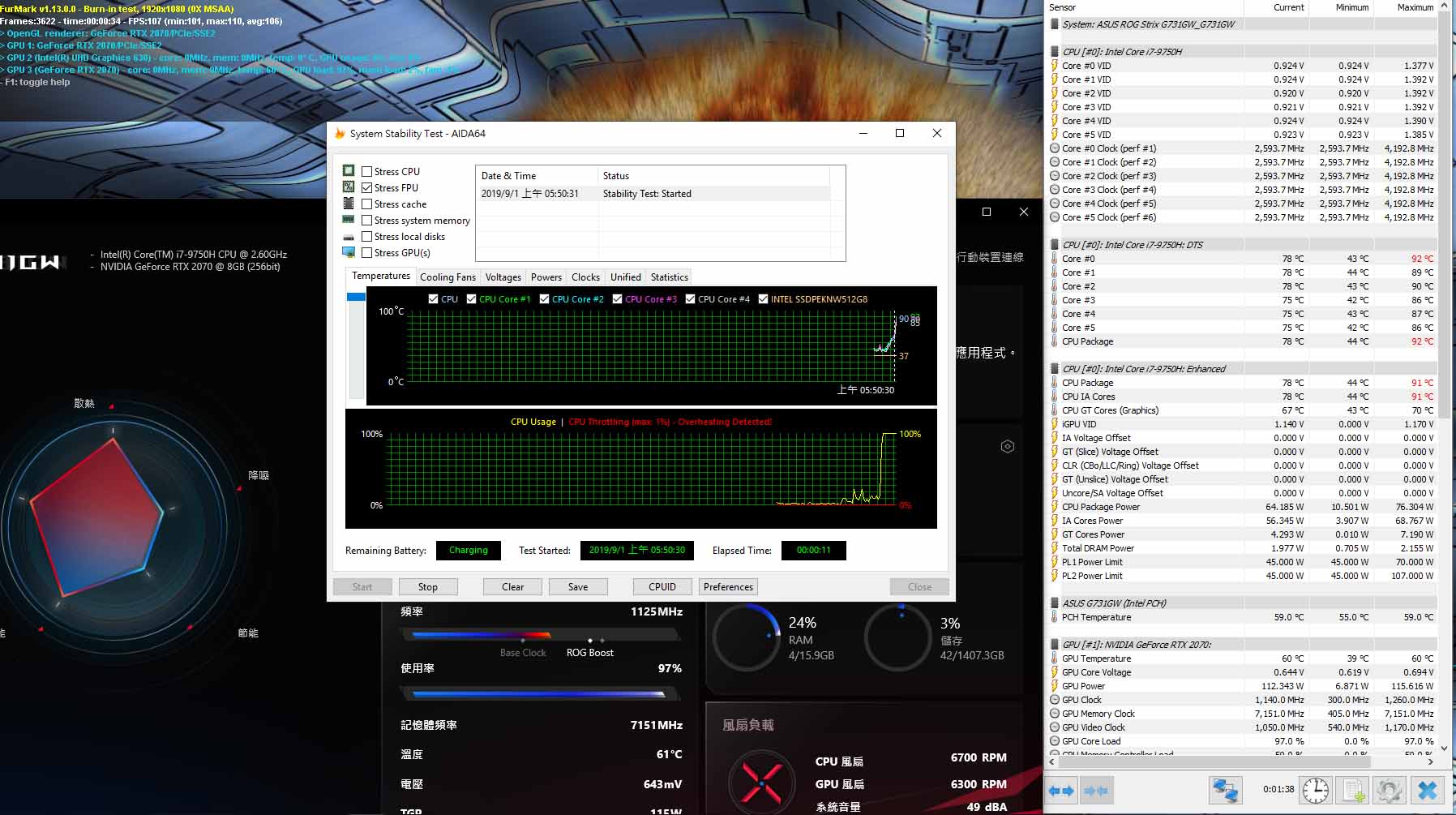Uncheck the CPU Core #3 graph checkbox
Image resolution: width=1456 pixels, height=815 pixels.
coord(617,298)
